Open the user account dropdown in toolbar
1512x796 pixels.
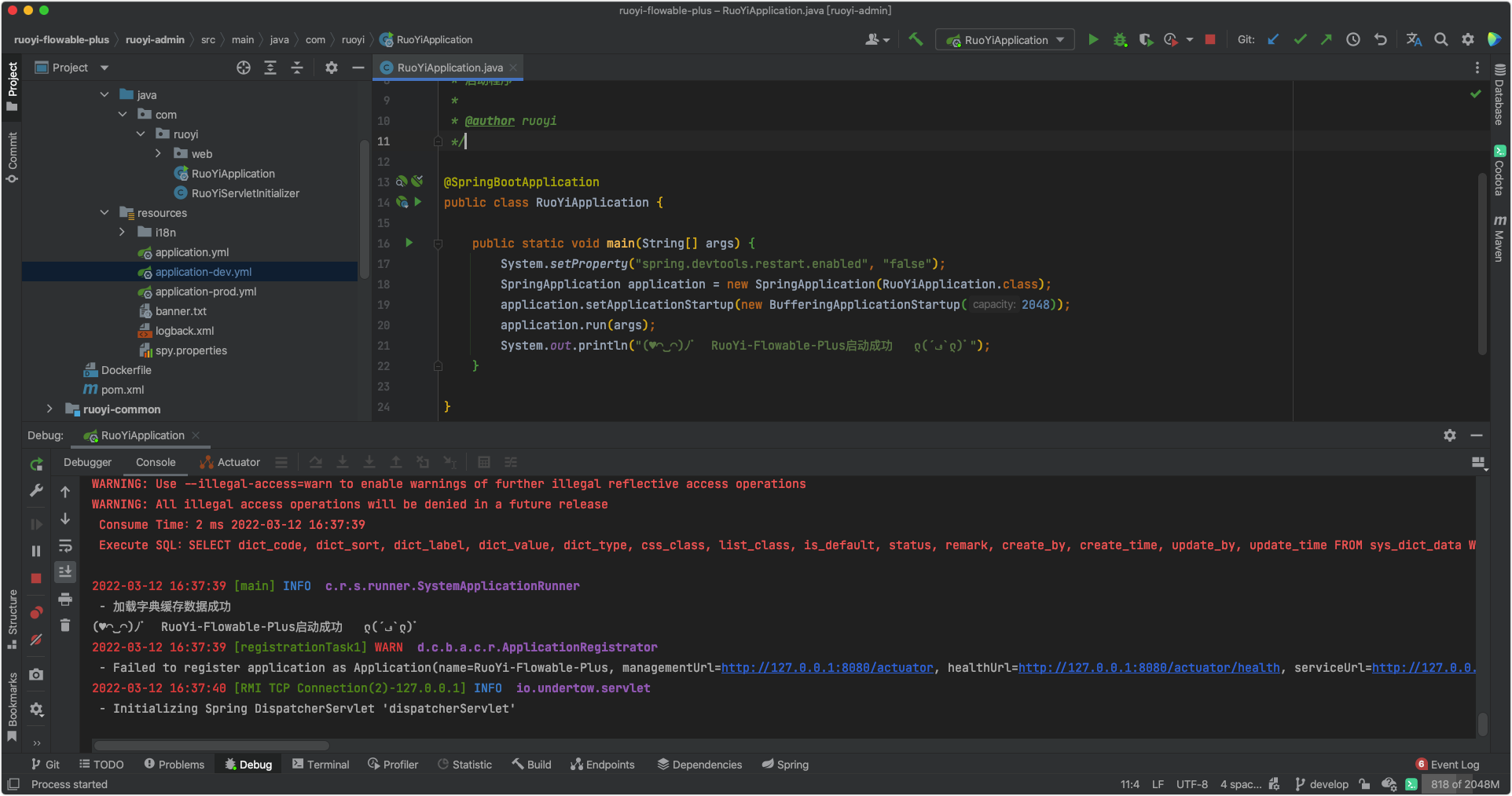pyautogui.click(x=877, y=39)
